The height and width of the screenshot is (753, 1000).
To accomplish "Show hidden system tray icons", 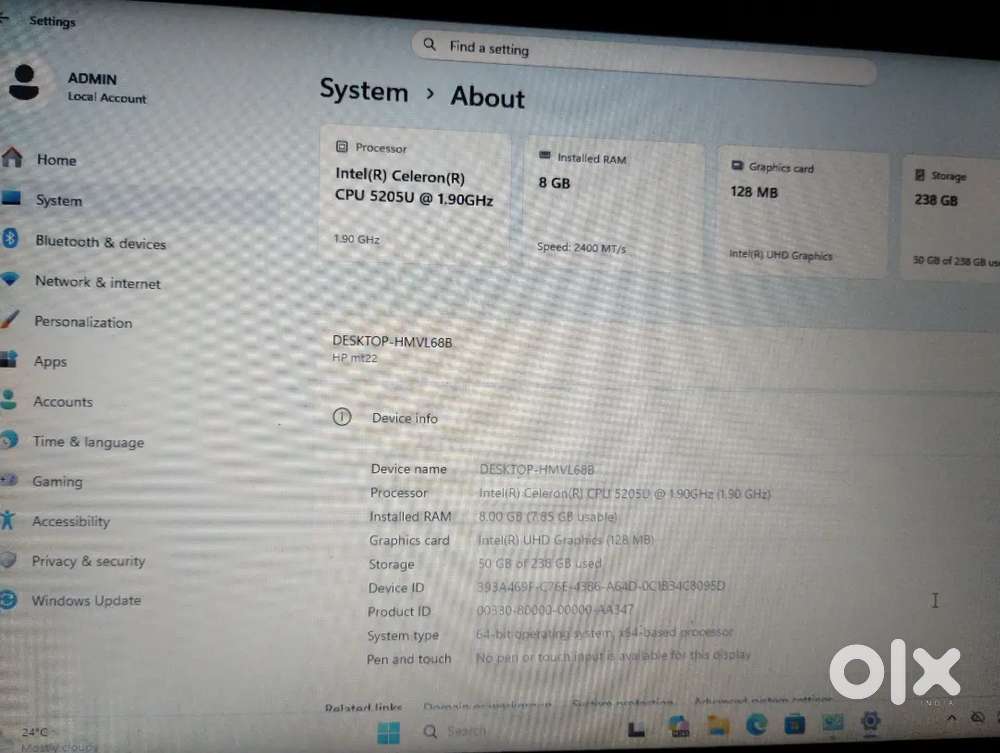I will pyautogui.click(x=952, y=718).
